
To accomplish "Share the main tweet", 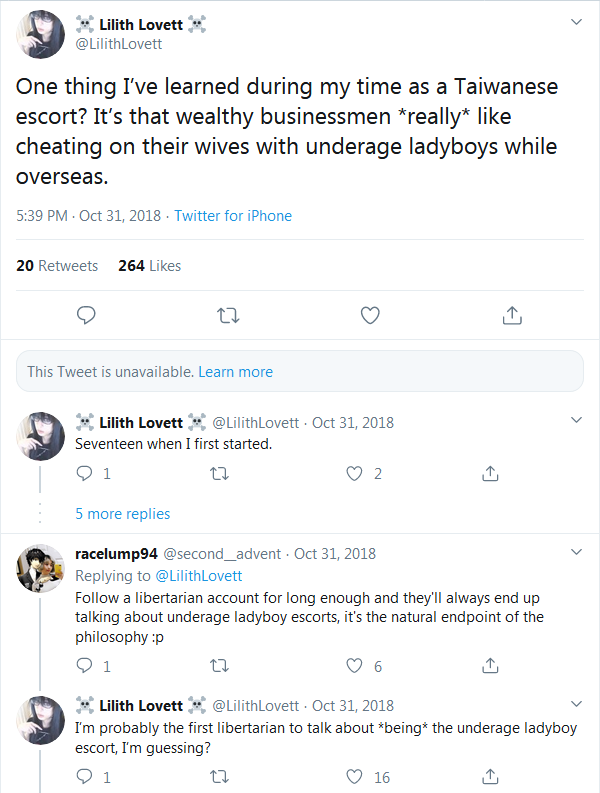I will (511, 316).
